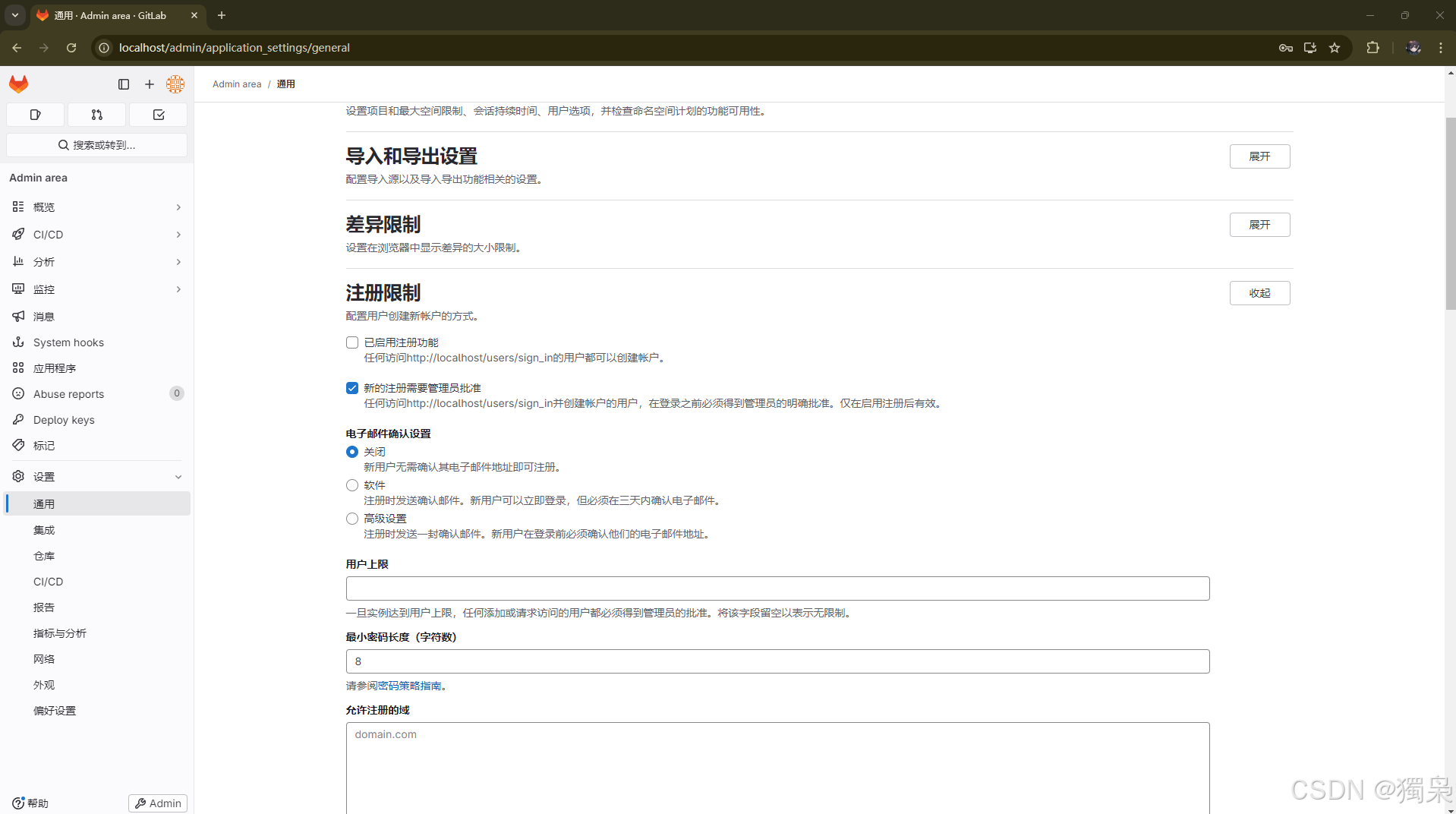The width and height of the screenshot is (1456, 814).
Task: Open the 通用 settings menu item
Action: pyautogui.click(x=97, y=503)
